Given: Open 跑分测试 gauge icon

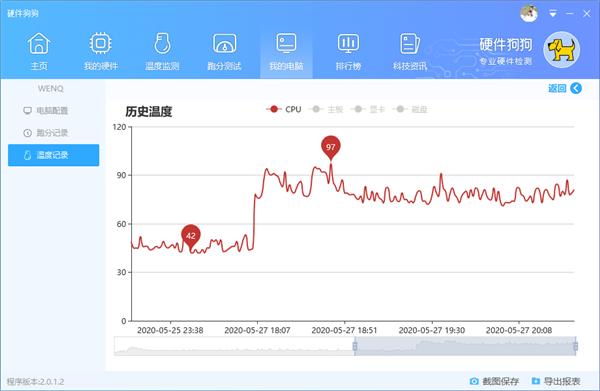Looking at the screenshot, I should click(225, 43).
